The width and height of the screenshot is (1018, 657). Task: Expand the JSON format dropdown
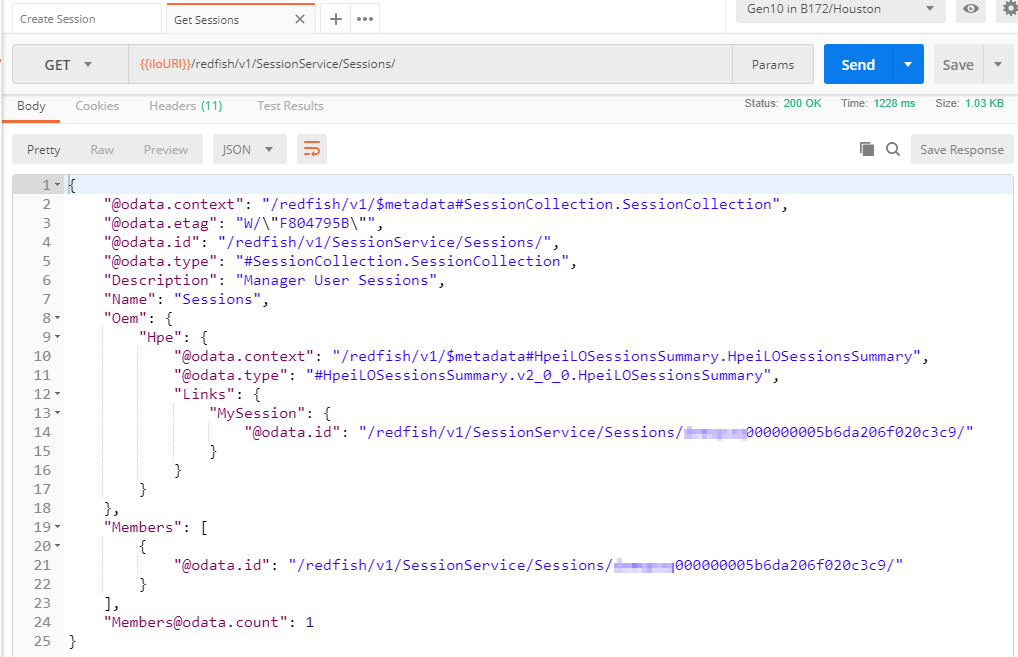point(249,149)
